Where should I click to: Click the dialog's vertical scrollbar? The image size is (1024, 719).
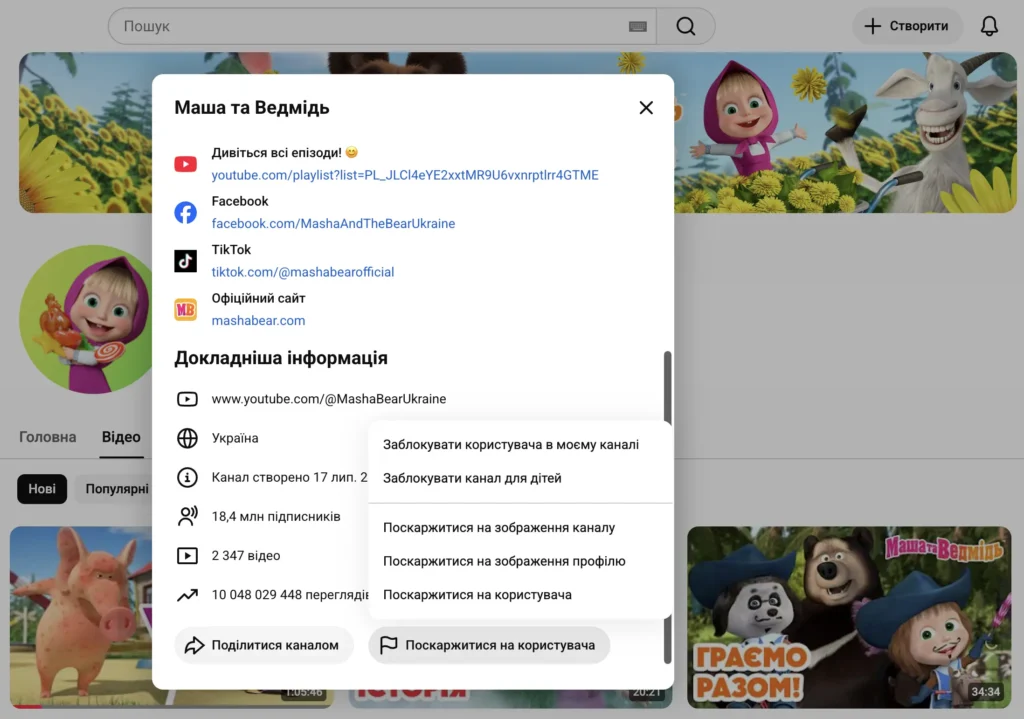667,385
